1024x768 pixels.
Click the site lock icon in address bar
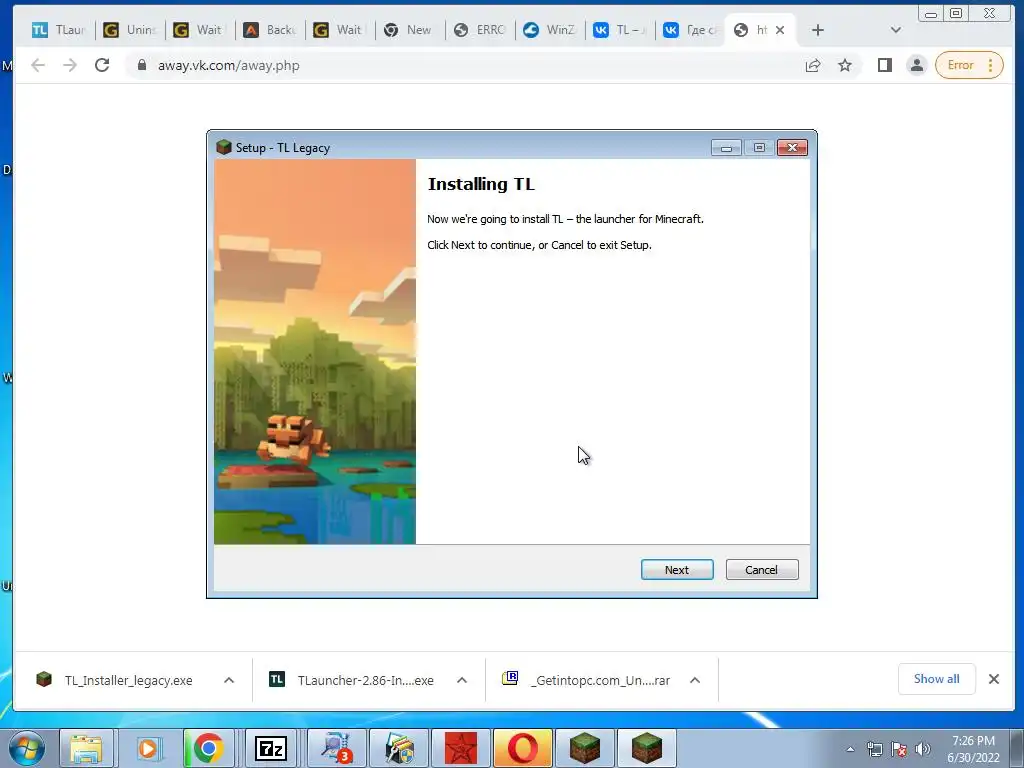point(142,65)
